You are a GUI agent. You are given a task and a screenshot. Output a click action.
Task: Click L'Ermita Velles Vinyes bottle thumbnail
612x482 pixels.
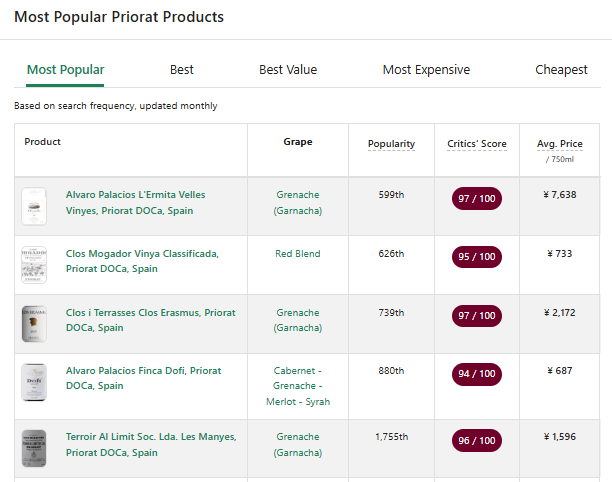(x=34, y=206)
